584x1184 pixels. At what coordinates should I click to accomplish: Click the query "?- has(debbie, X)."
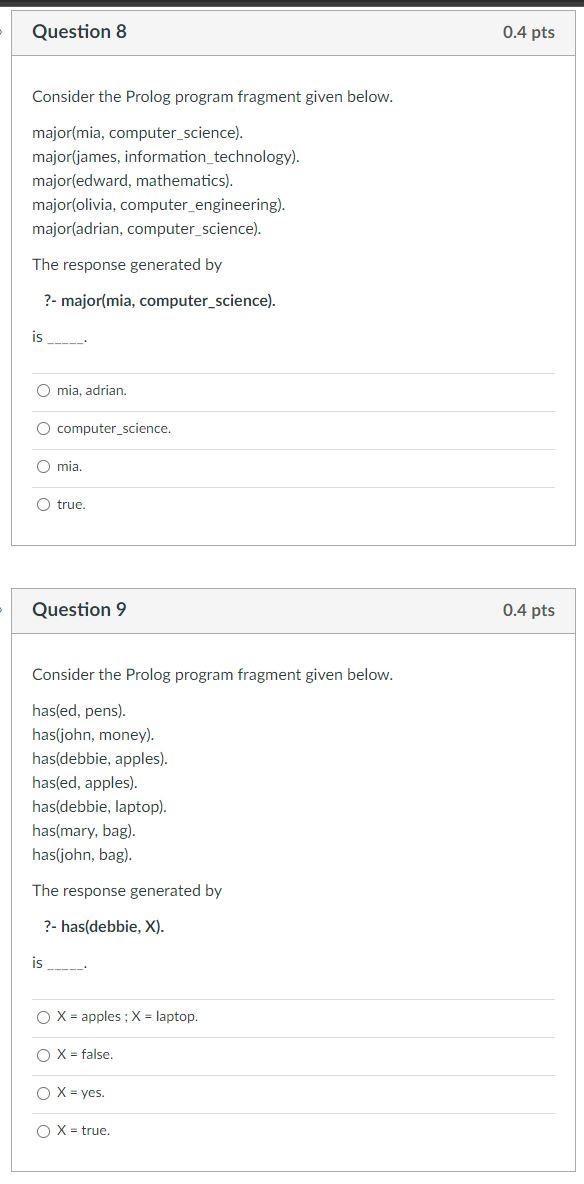(104, 927)
